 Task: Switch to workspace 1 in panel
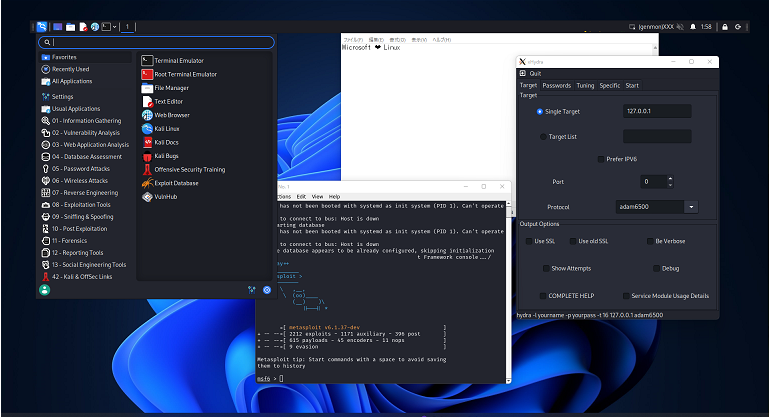click(x=128, y=27)
